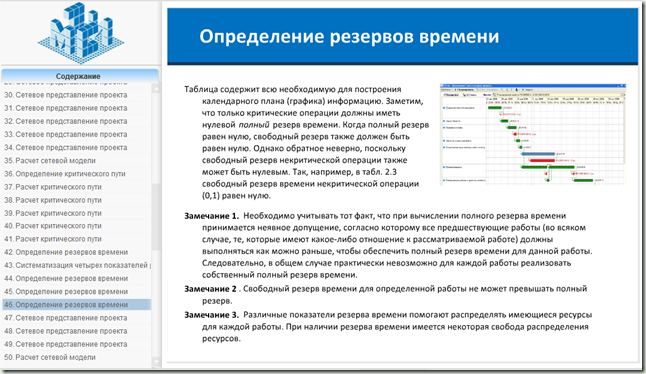Screen dimensions: 646x374
Task: Open 50. Расчет сетевой модели
Action: pyautogui.click(x=77, y=358)
